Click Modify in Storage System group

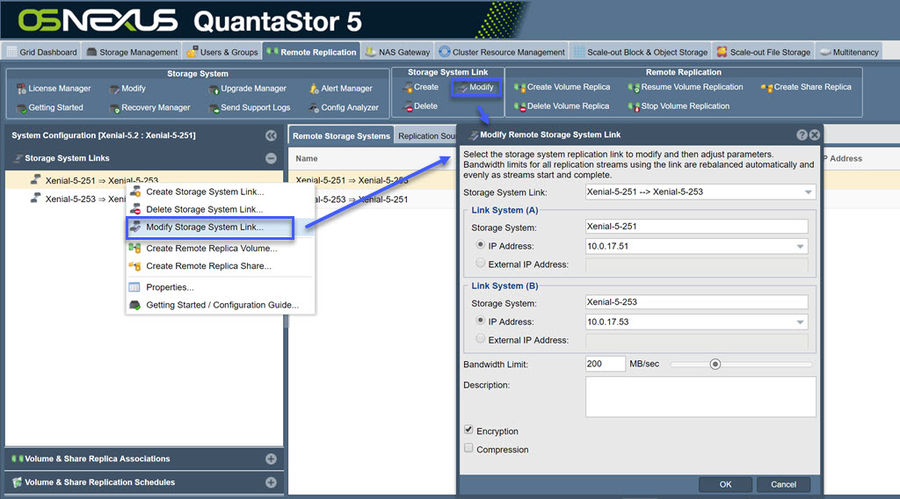127,88
